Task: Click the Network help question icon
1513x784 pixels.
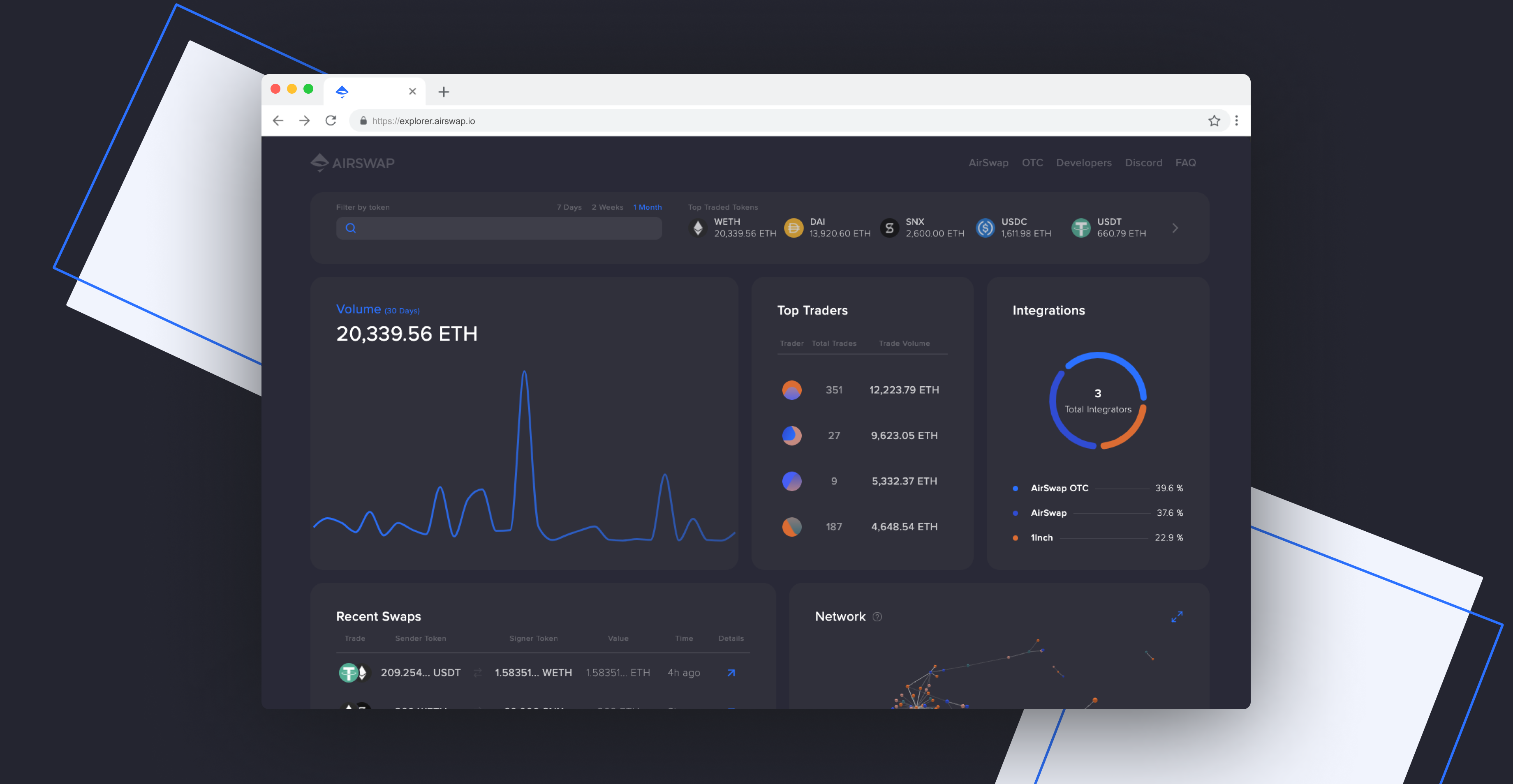Action: tap(877, 617)
